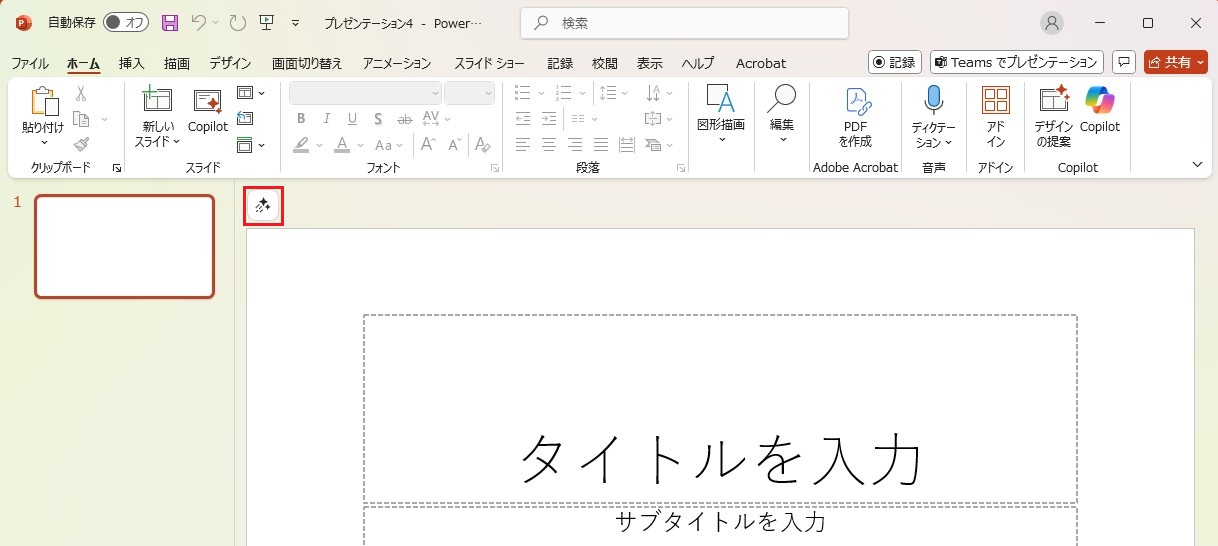Click the font color A button
The width and height of the screenshot is (1218, 546).
(x=342, y=145)
